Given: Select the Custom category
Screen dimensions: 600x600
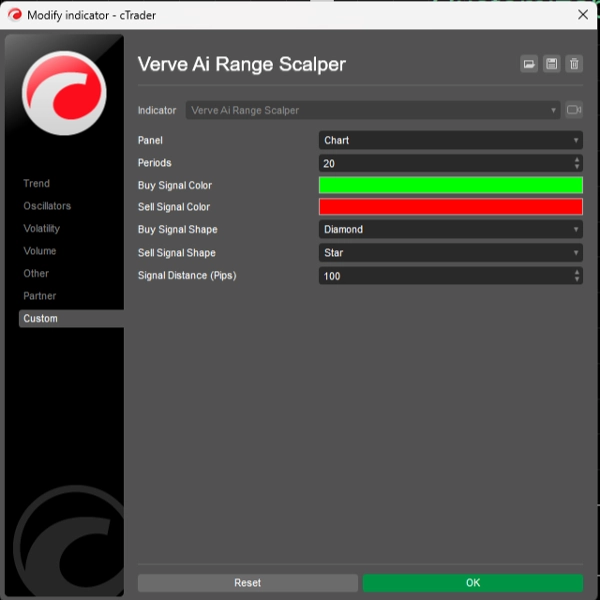Looking at the screenshot, I should click(x=71, y=318).
